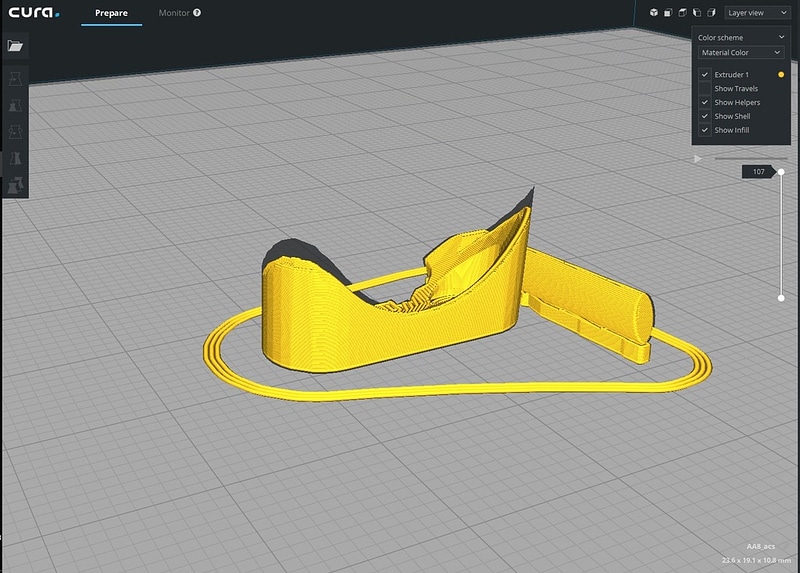Switch camera to front view icon

click(x=668, y=13)
